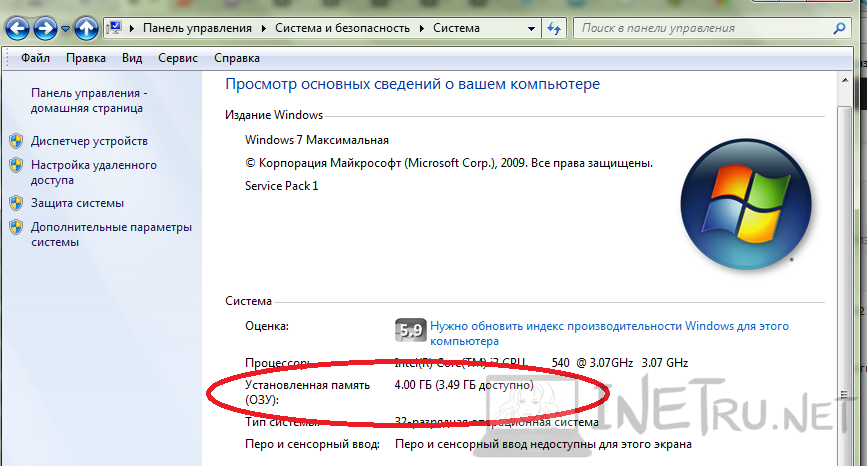The height and width of the screenshot is (466, 867).
Task: Select Система breadcrumb segment
Action: pos(456,28)
